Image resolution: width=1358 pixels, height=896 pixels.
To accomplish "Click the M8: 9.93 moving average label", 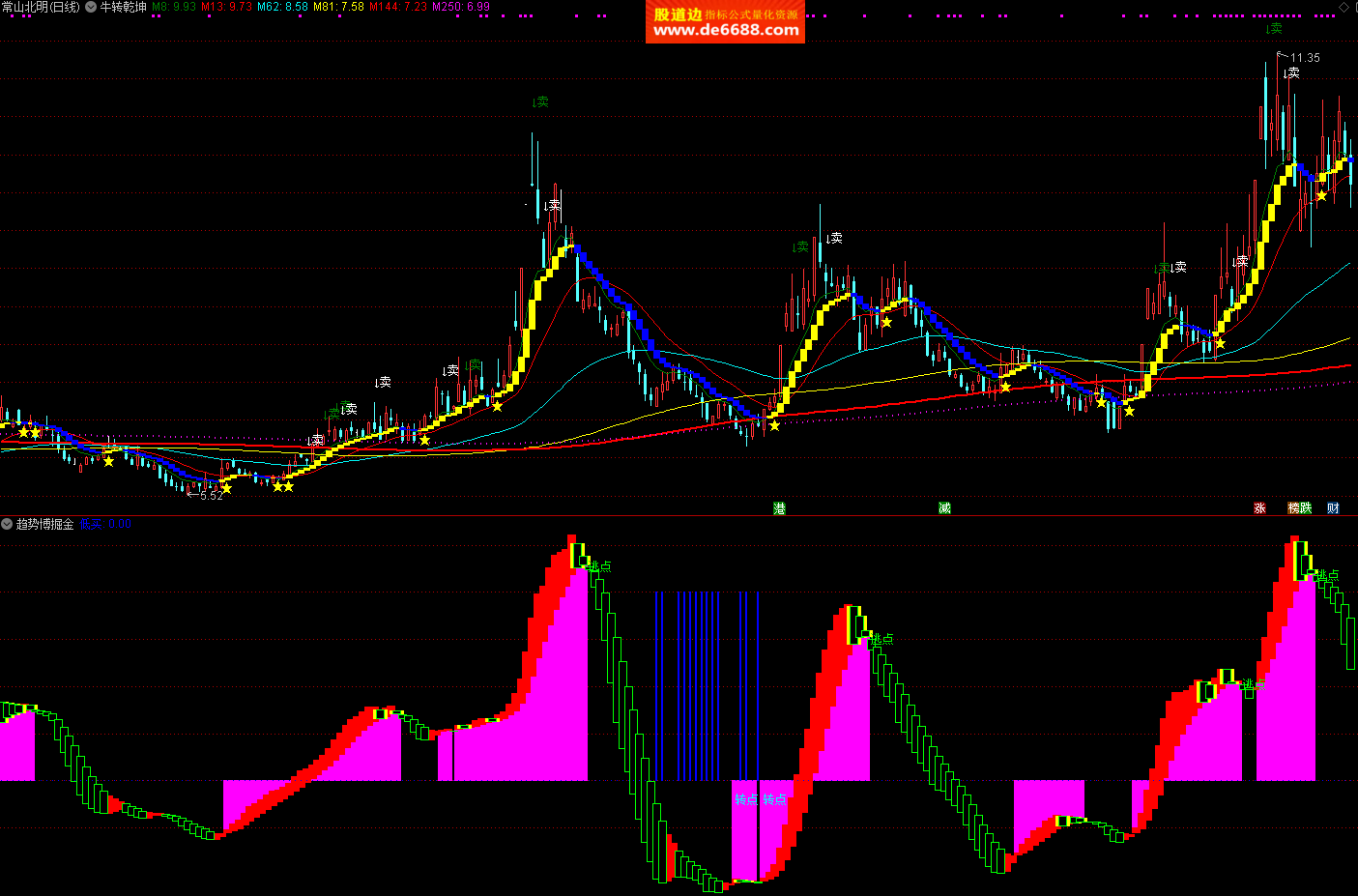I will 174,7.
